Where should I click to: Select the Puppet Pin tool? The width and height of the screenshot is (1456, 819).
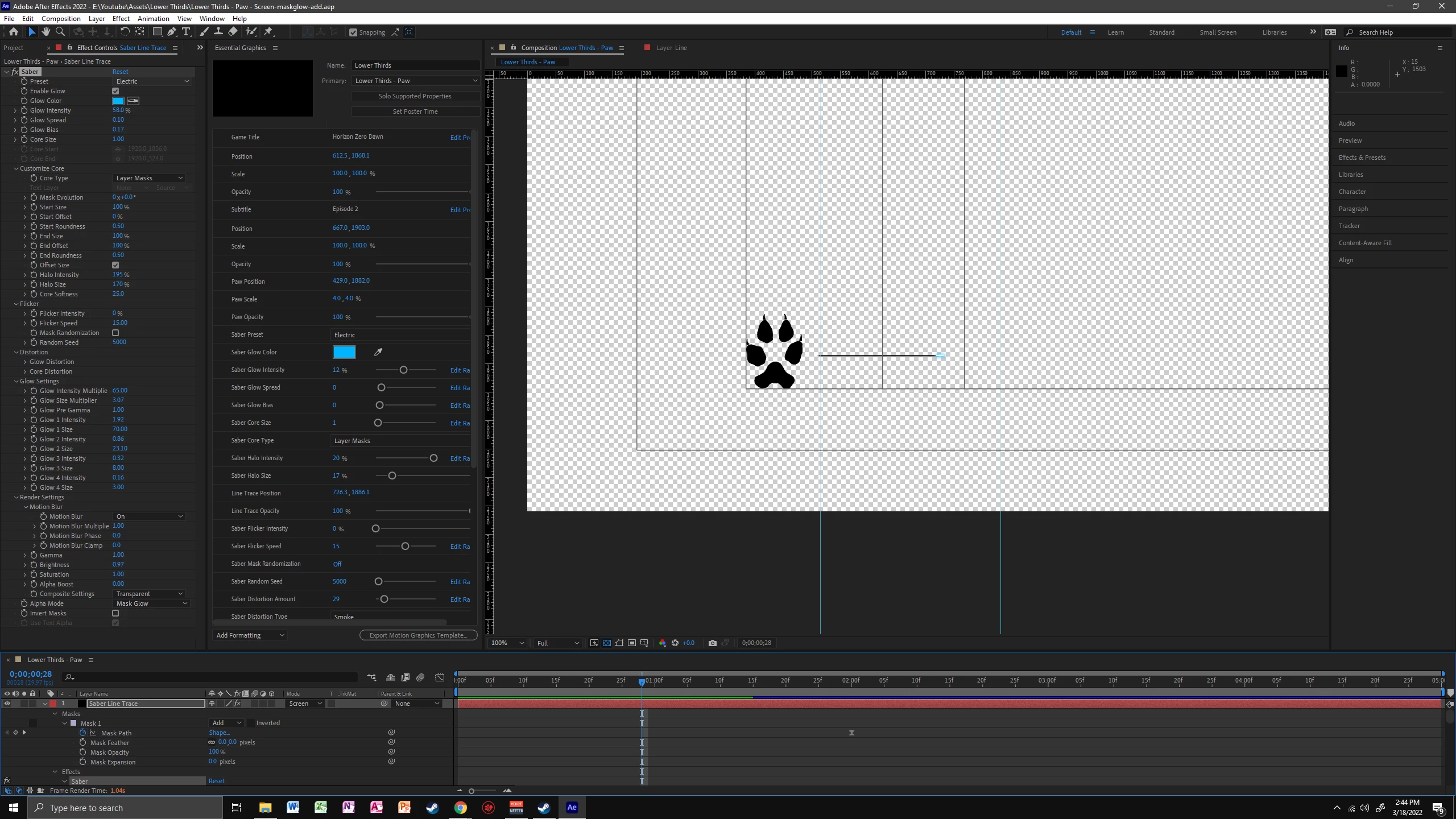tap(268, 32)
